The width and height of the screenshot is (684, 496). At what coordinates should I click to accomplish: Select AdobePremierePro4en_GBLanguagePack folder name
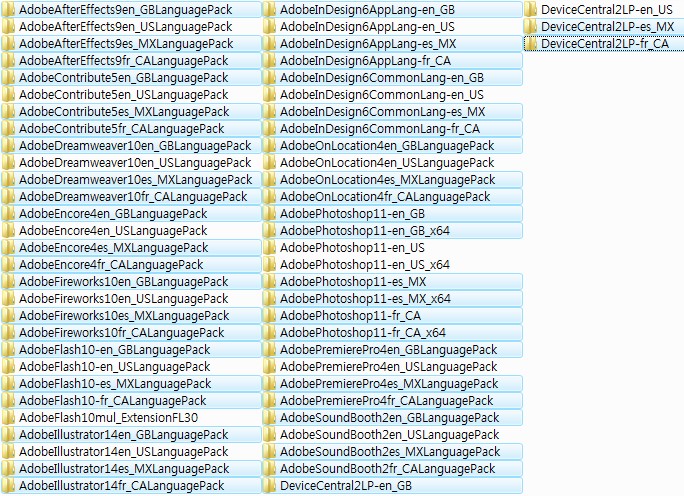389,350
